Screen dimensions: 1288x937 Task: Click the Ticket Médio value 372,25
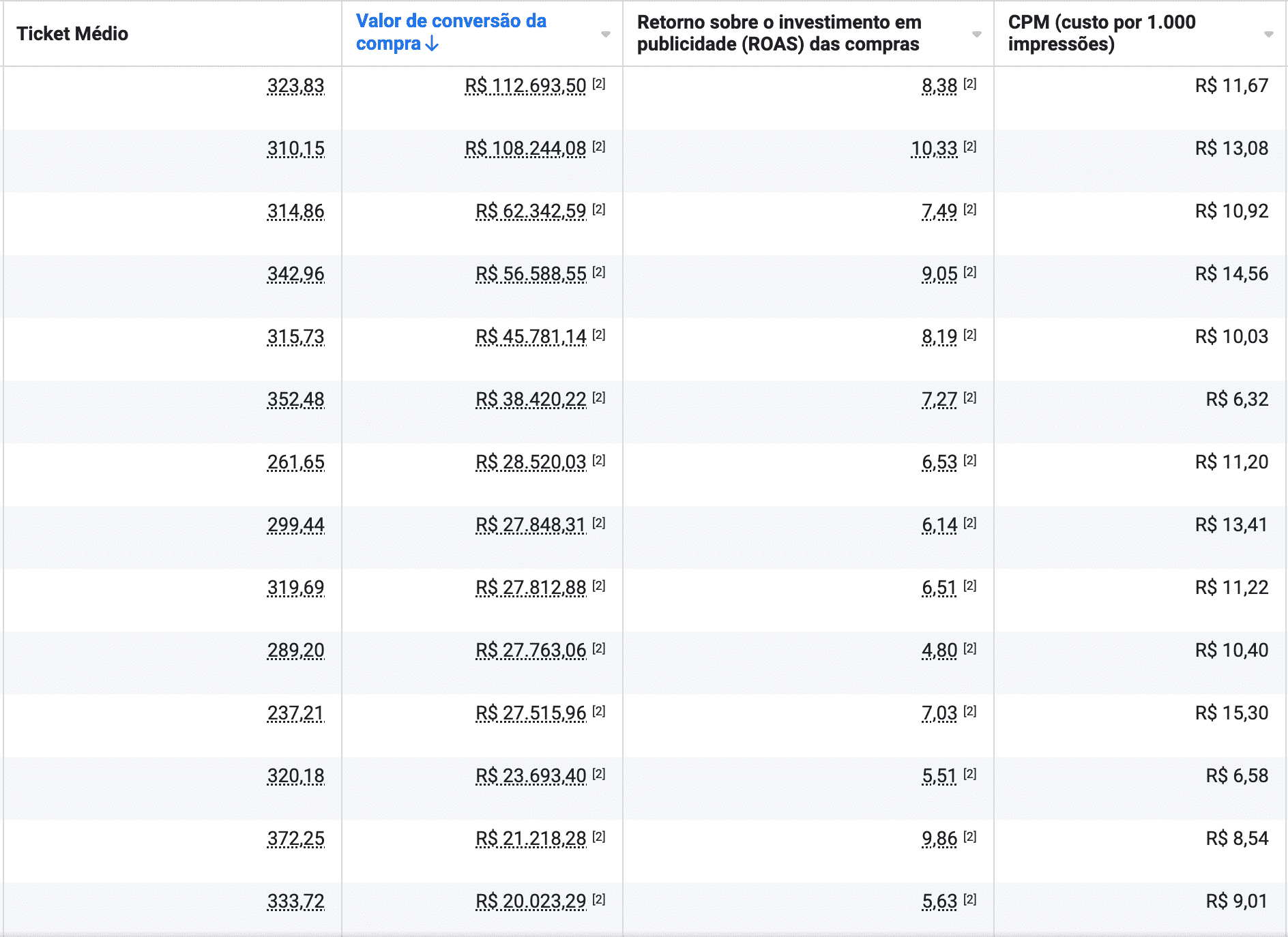295,839
